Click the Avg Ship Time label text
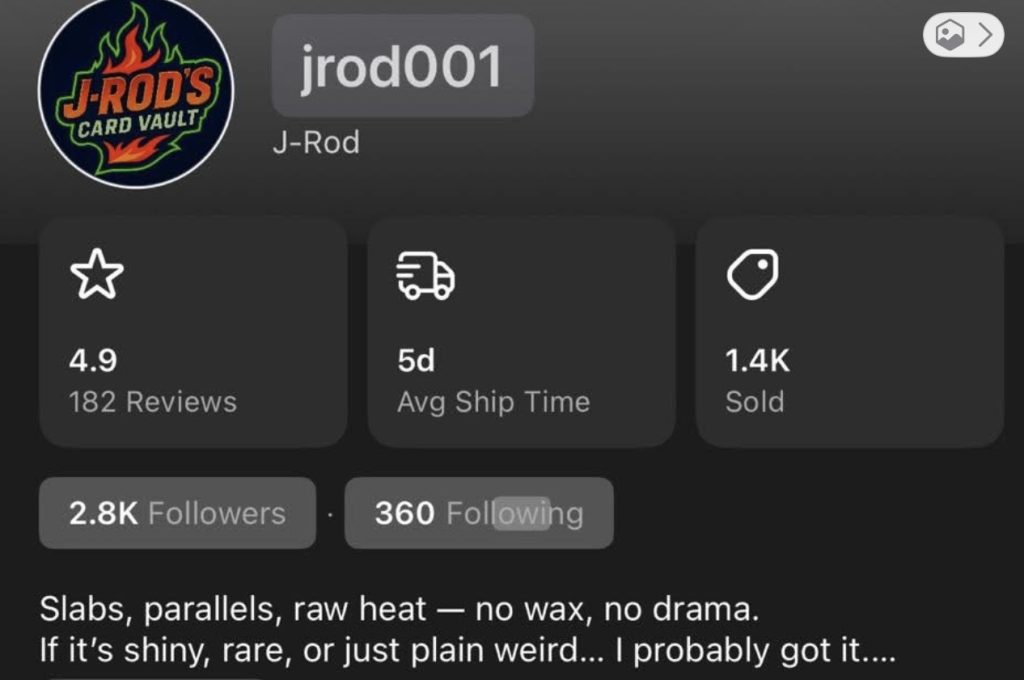This screenshot has width=1024, height=680. click(494, 402)
